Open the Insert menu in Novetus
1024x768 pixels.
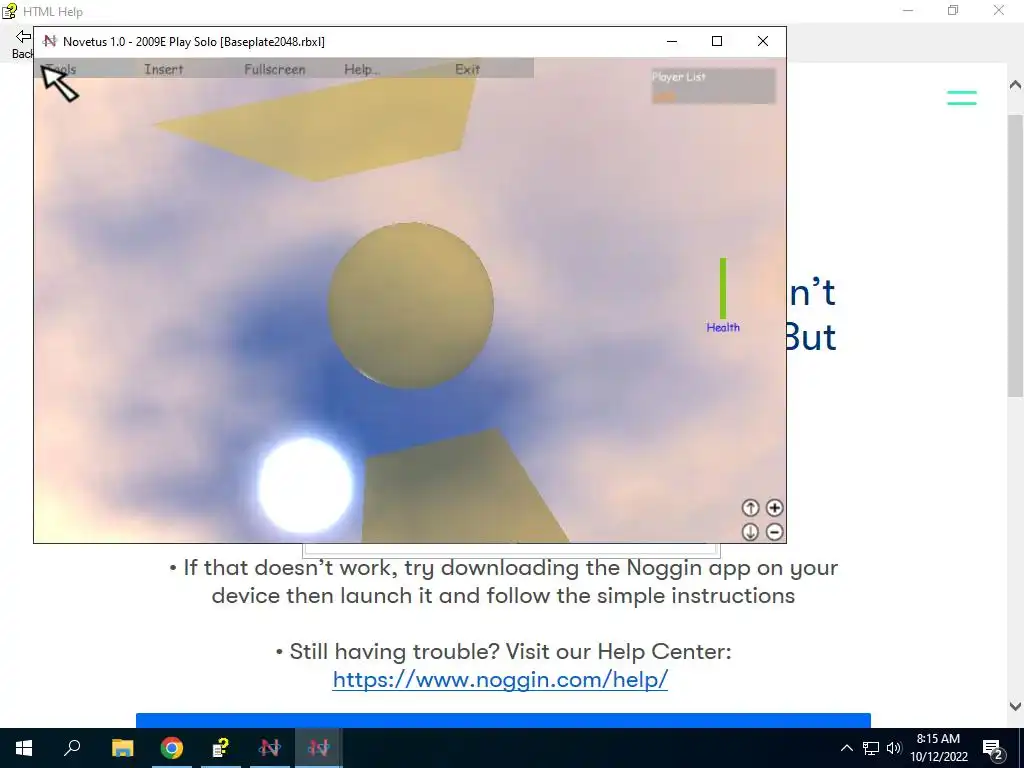(164, 69)
